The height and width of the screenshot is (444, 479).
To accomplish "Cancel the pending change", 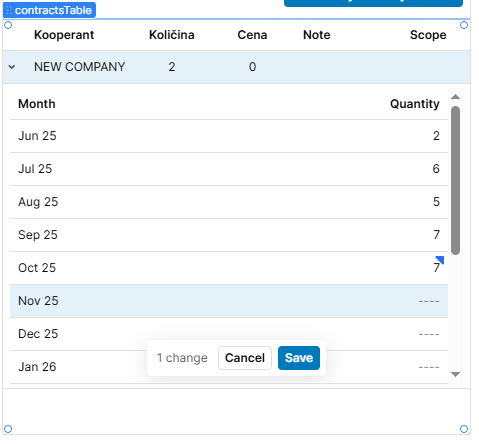I will (245, 358).
